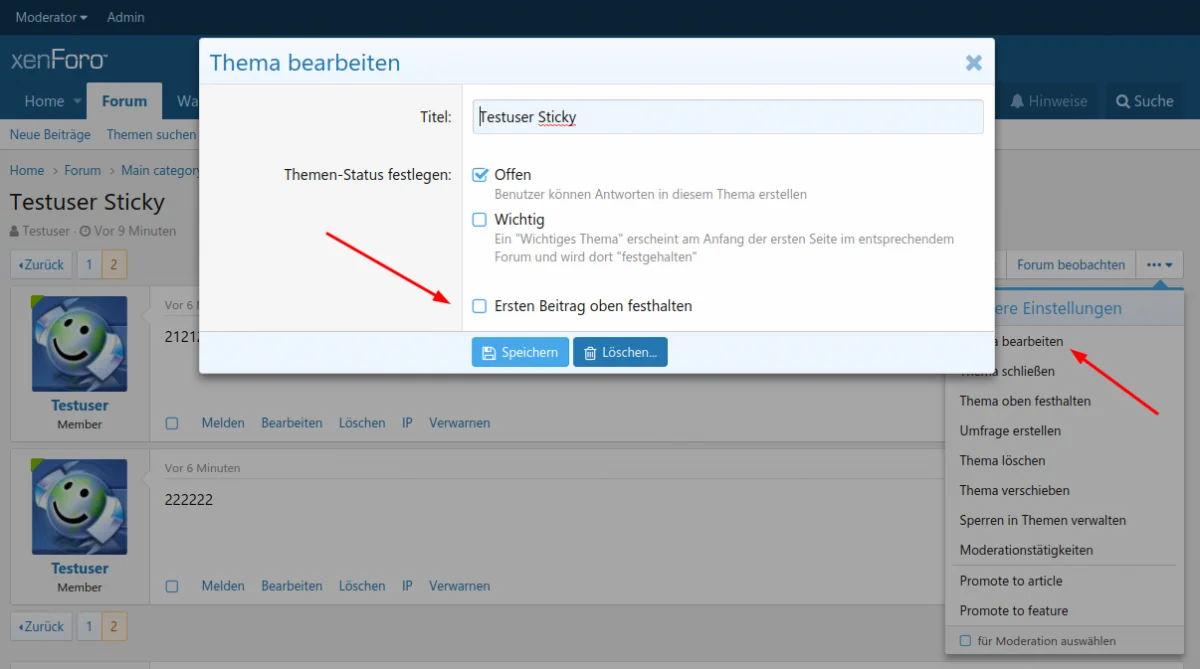Select Thema löschen from the menu
1200x669 pixels.
click(1002, 461)
